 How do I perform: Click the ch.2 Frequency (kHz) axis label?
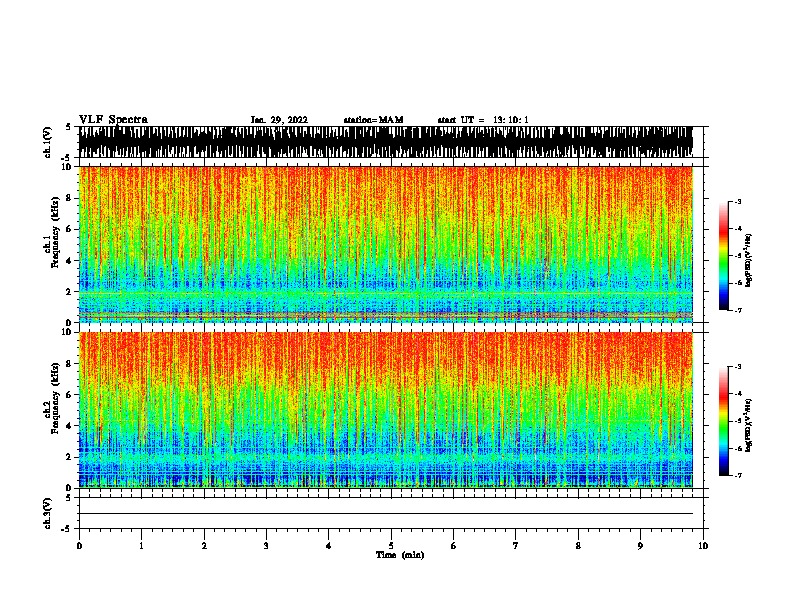(52, 398)
